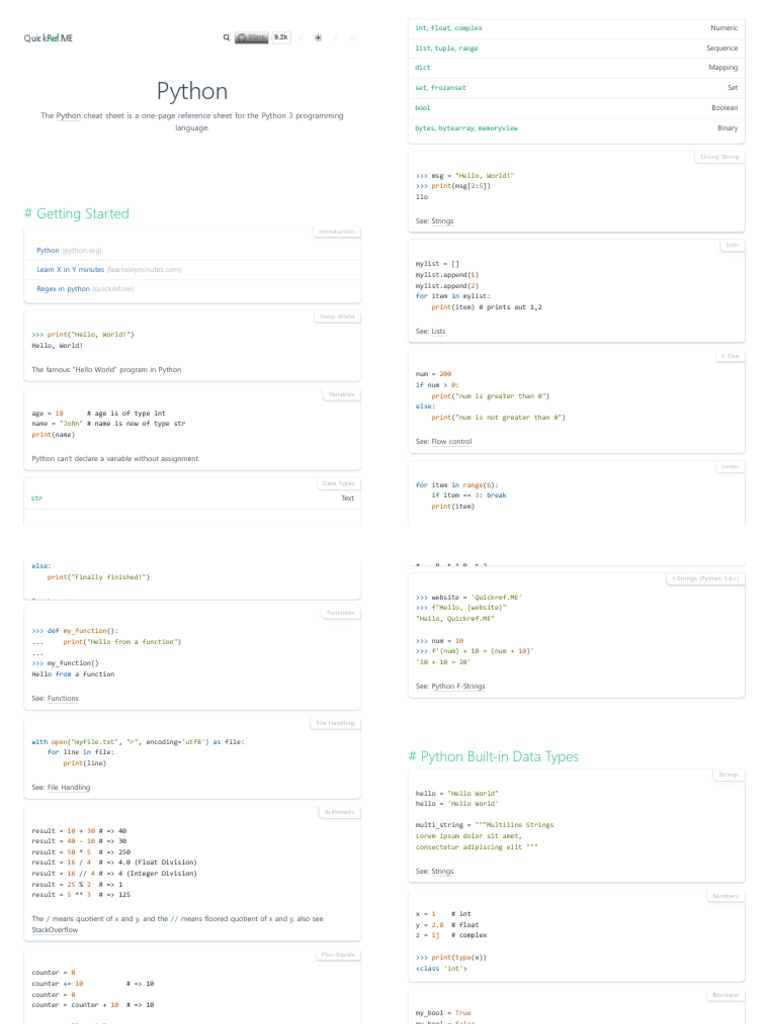
Task: Click the Hello World card label
Action: tap(337, 316)
